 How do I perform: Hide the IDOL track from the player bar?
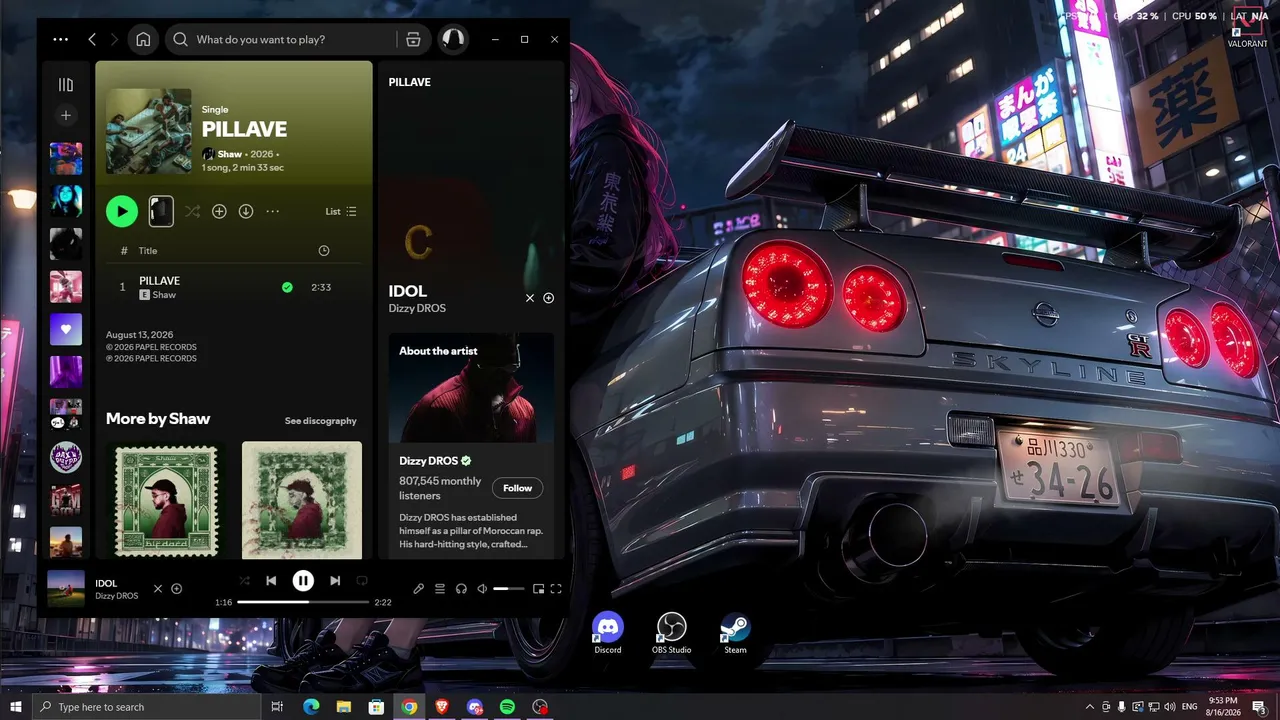click(157, 589)
